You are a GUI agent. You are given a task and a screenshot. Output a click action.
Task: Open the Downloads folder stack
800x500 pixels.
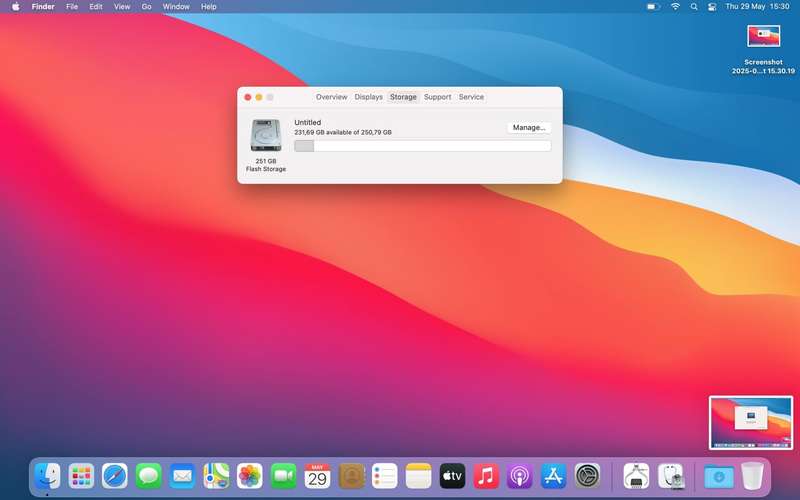[x=718, y=476]
